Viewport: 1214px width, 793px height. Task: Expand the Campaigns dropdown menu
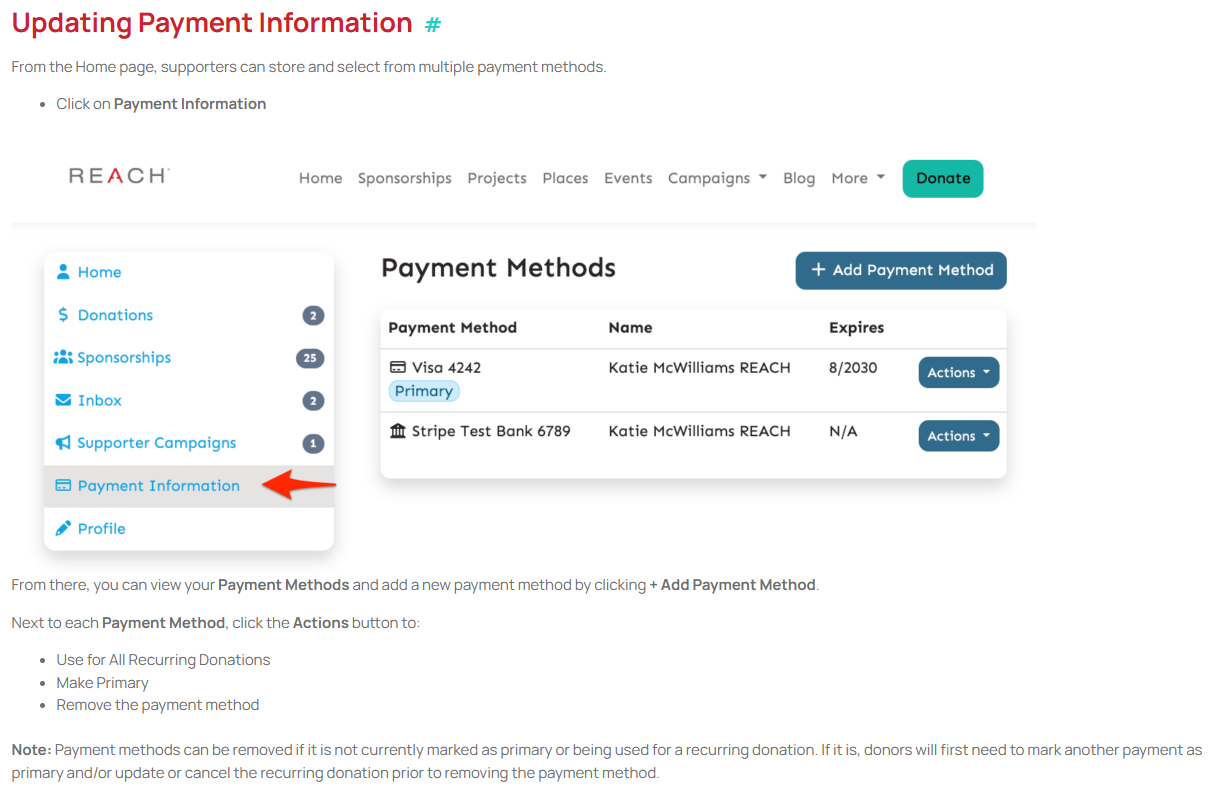[717, 178]
